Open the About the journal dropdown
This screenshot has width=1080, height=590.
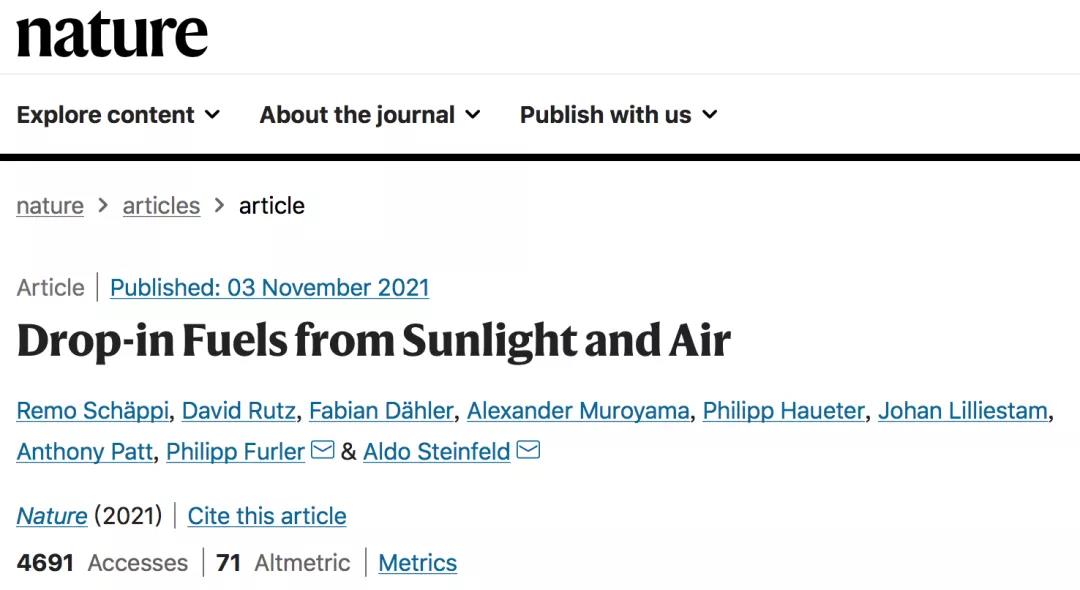[x=370, y=115]
